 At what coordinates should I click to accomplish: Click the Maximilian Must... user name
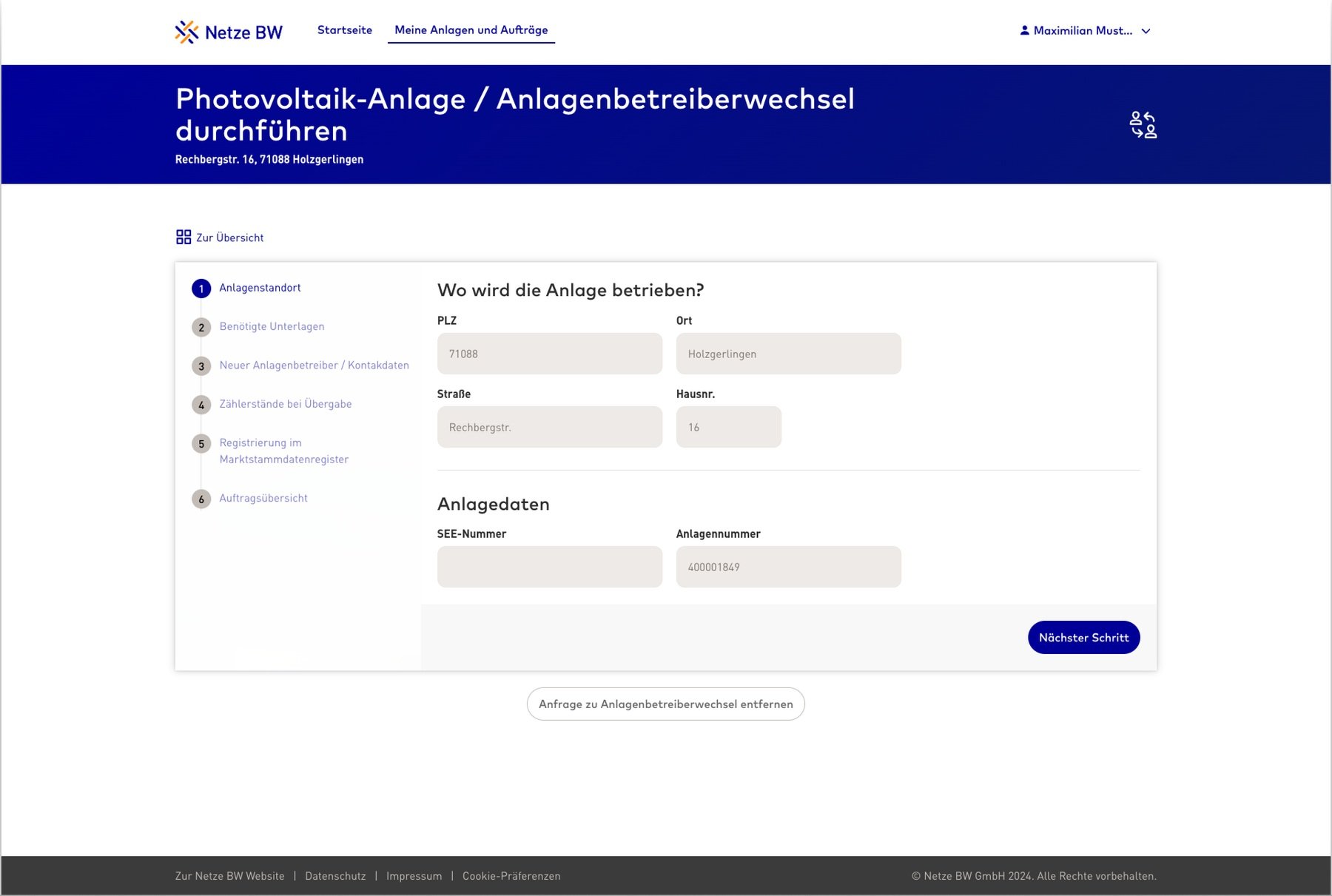pos(1083,30)
